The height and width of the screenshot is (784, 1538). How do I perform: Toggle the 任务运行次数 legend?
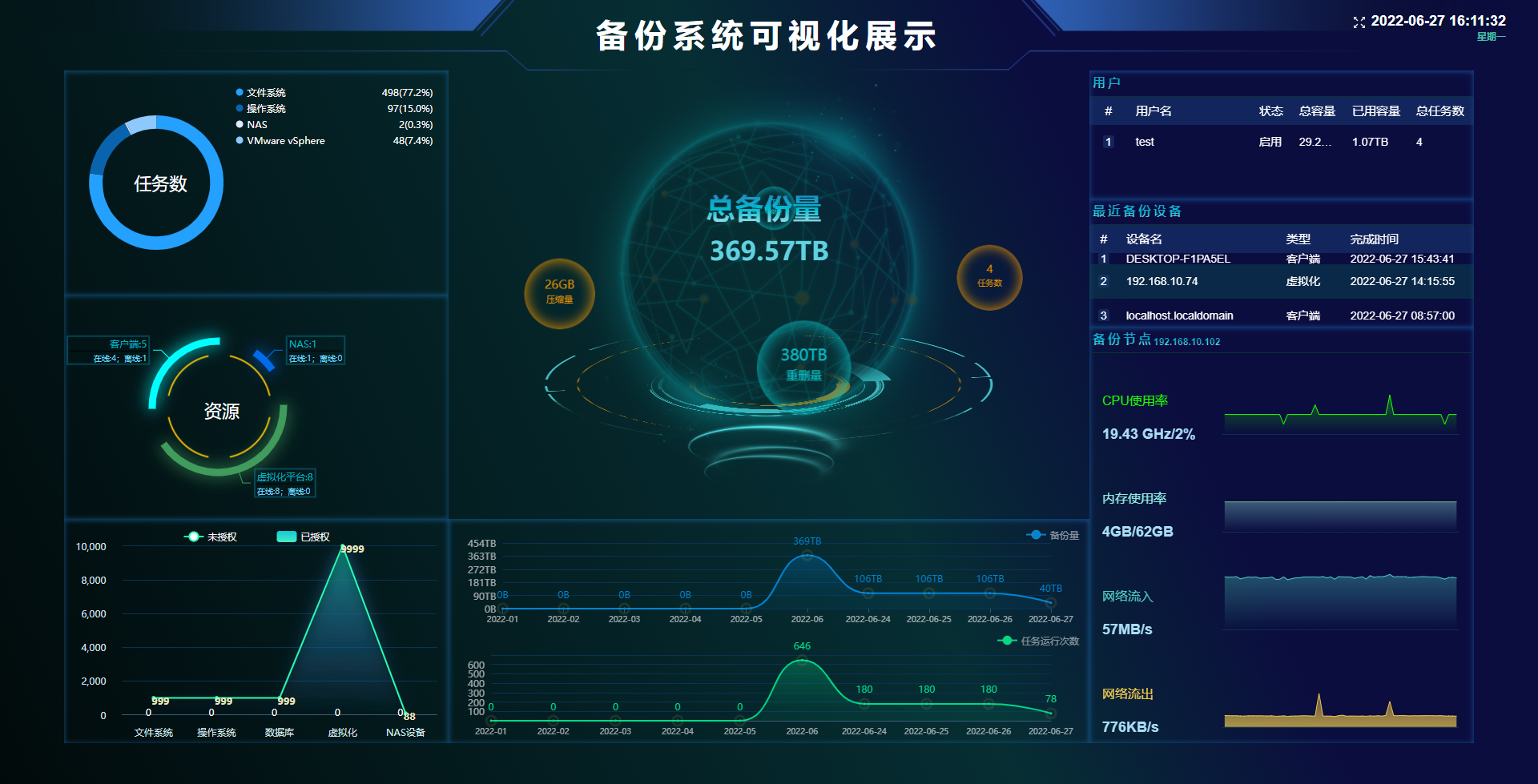click(1039, 641)
